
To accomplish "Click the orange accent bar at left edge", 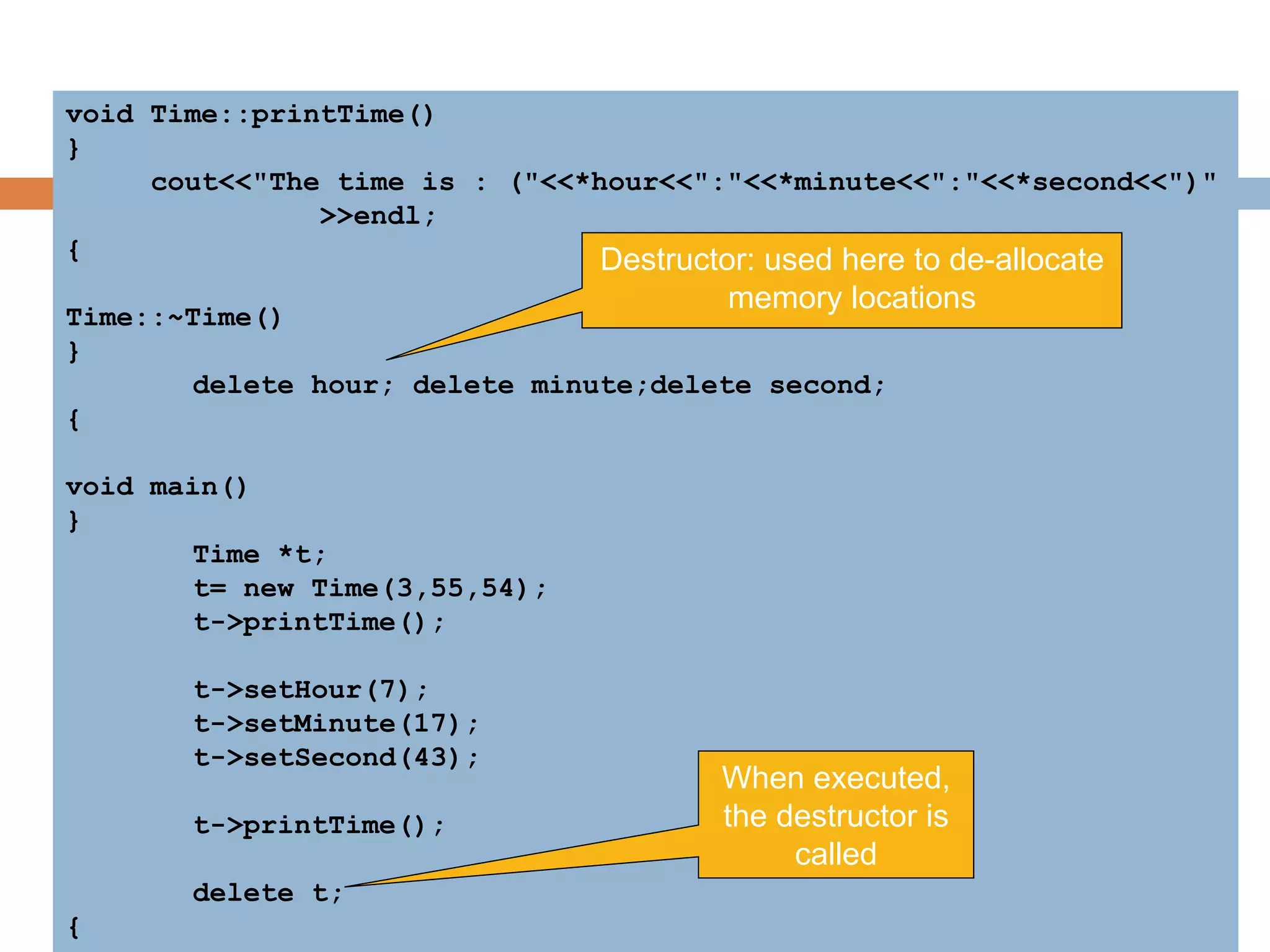I will click(26, 193).
